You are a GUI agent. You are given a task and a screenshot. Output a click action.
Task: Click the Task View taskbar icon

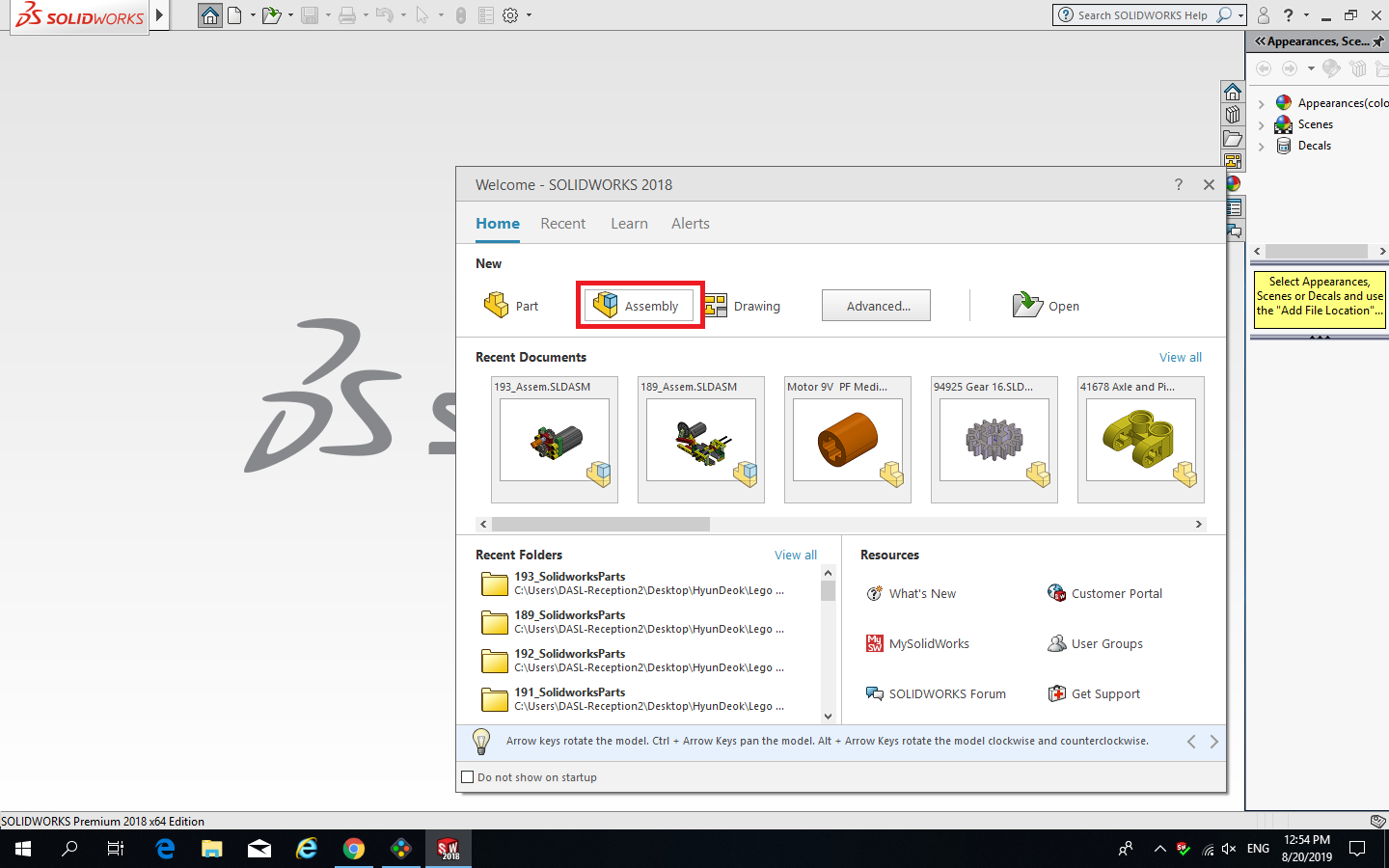click(x=116, y=849)
